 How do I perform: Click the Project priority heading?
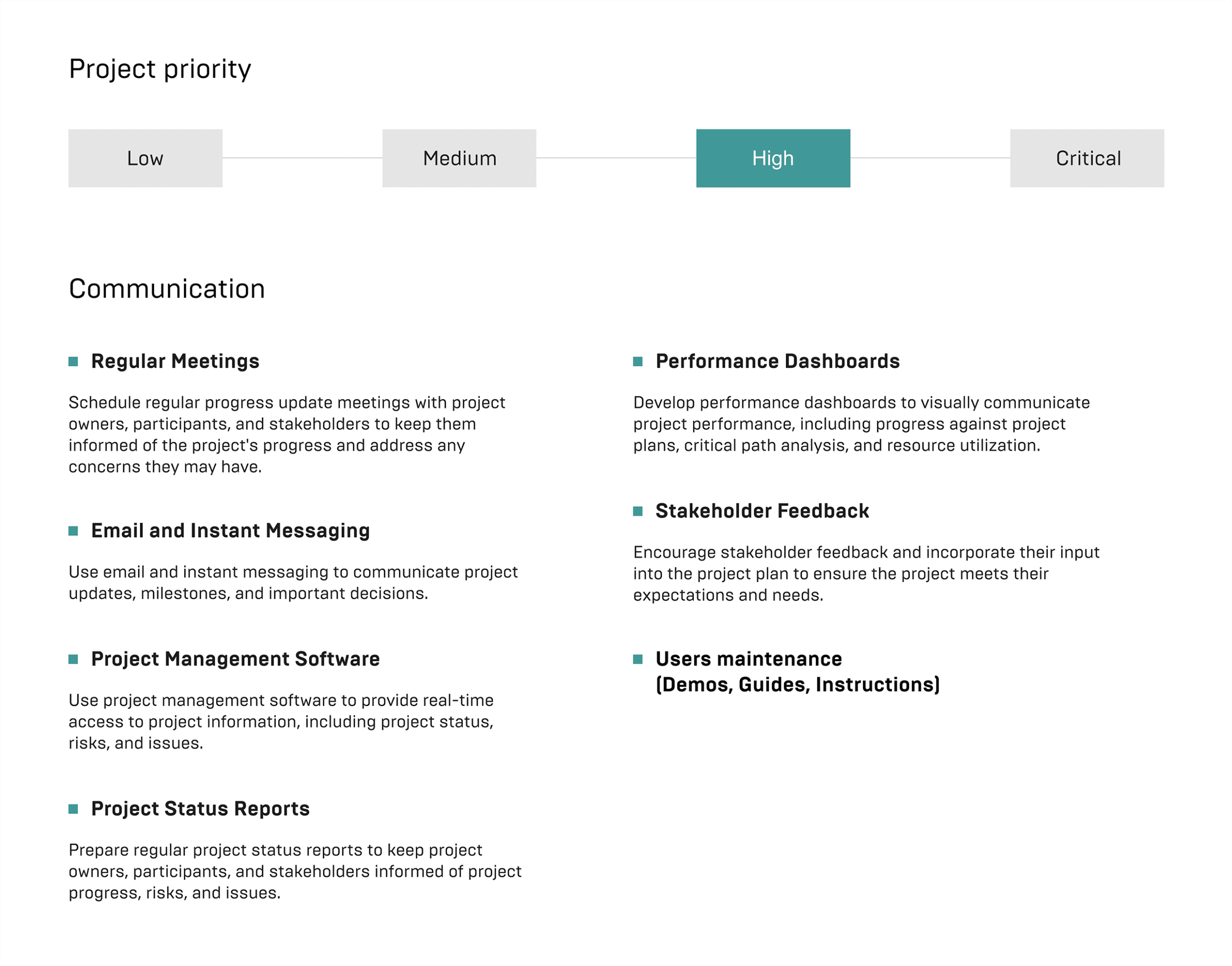[x=160, y=70]
